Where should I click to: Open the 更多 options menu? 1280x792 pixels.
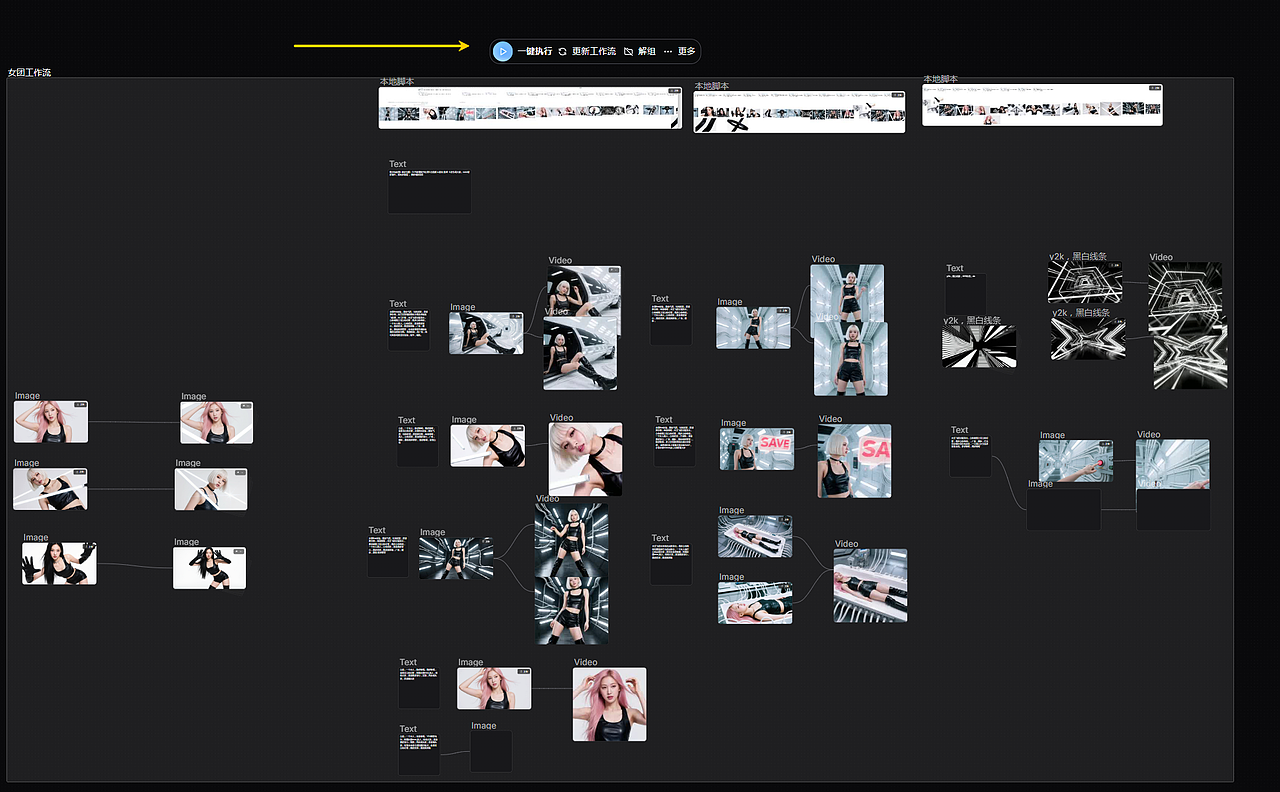(x=680, y=51)
